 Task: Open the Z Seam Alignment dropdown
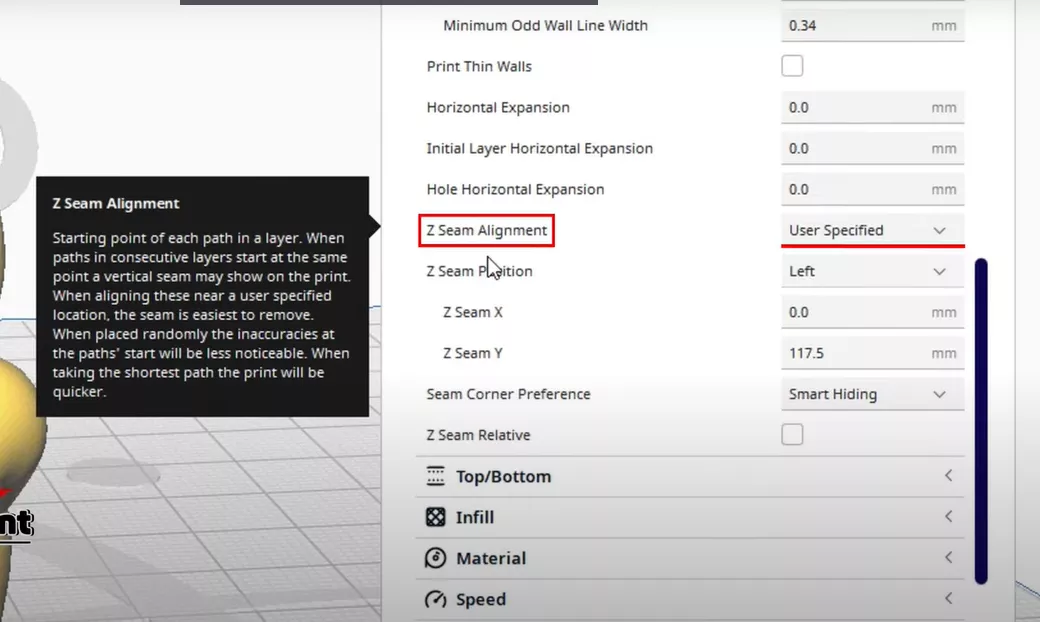tap(872, 230)
